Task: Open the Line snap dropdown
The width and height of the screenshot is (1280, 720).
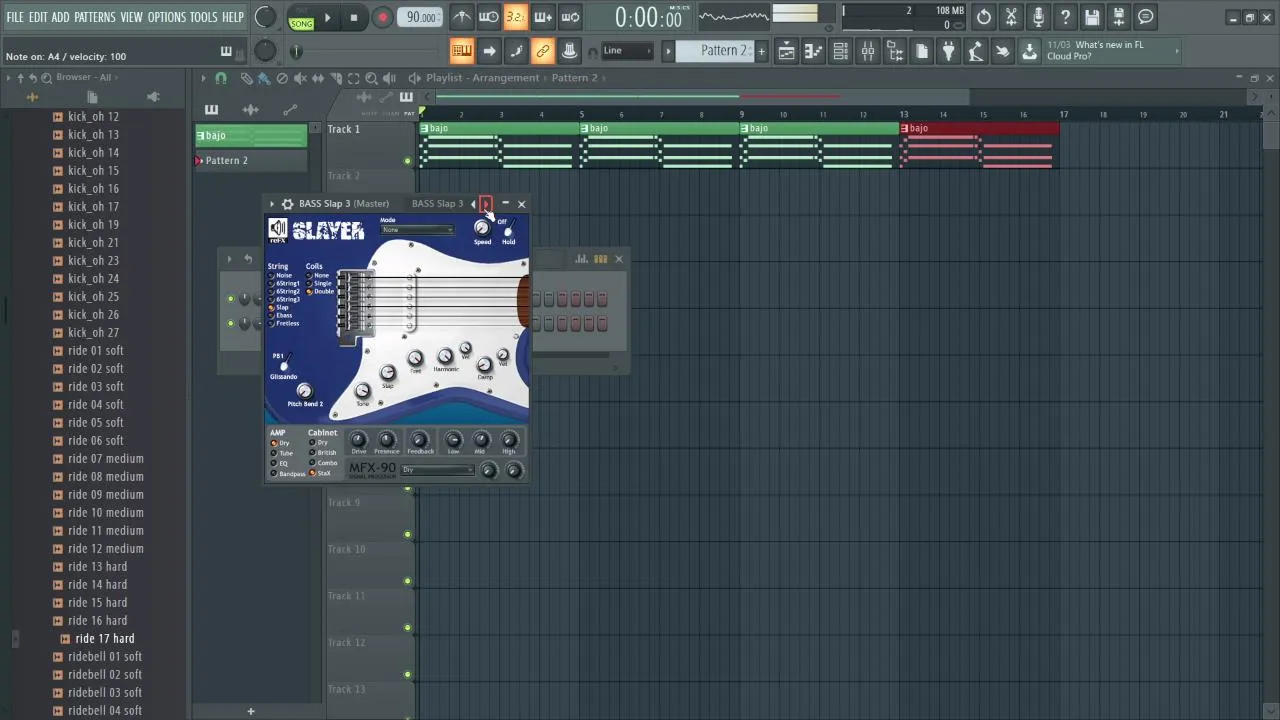Action: (626, 51)
